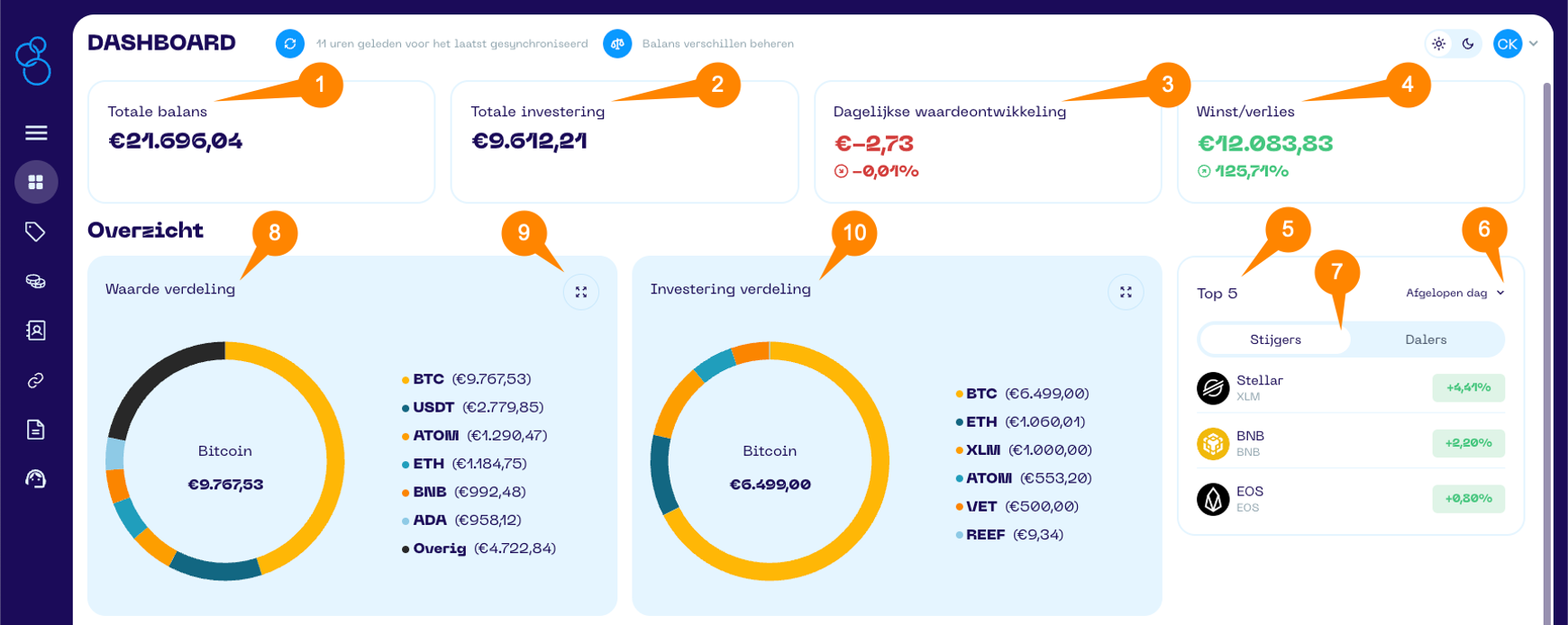Switch to dark mode moon toggle
Viewport: 1568px width, 625px height.
pyautogui.click(x=1468, y=43)
